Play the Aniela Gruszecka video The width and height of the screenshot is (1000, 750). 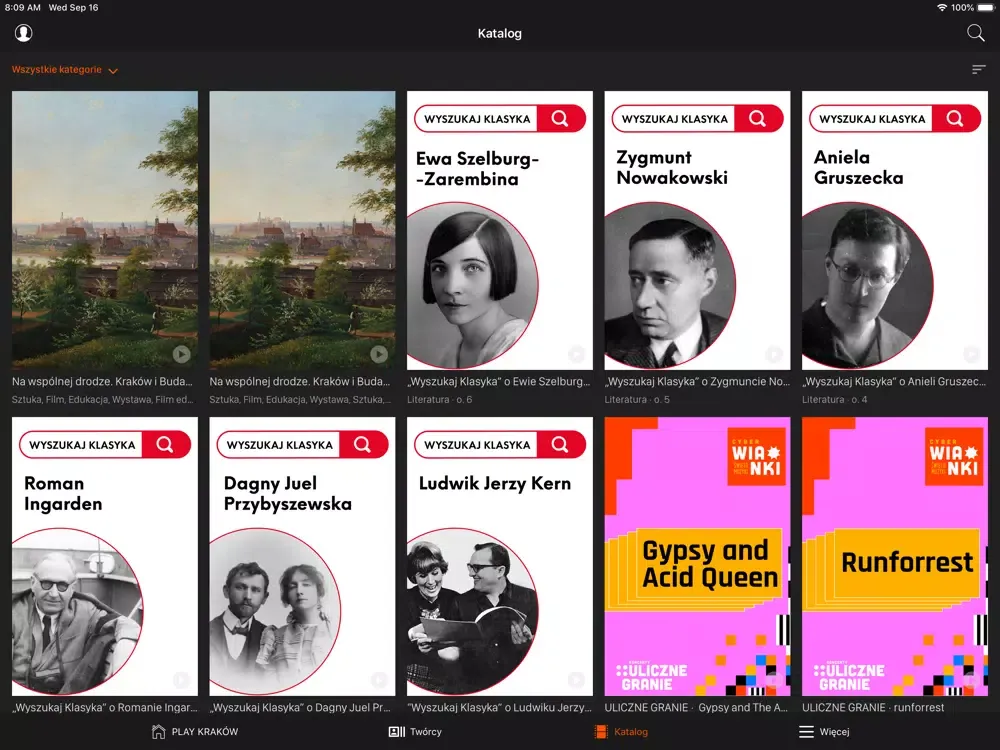[x=971, y=354]
